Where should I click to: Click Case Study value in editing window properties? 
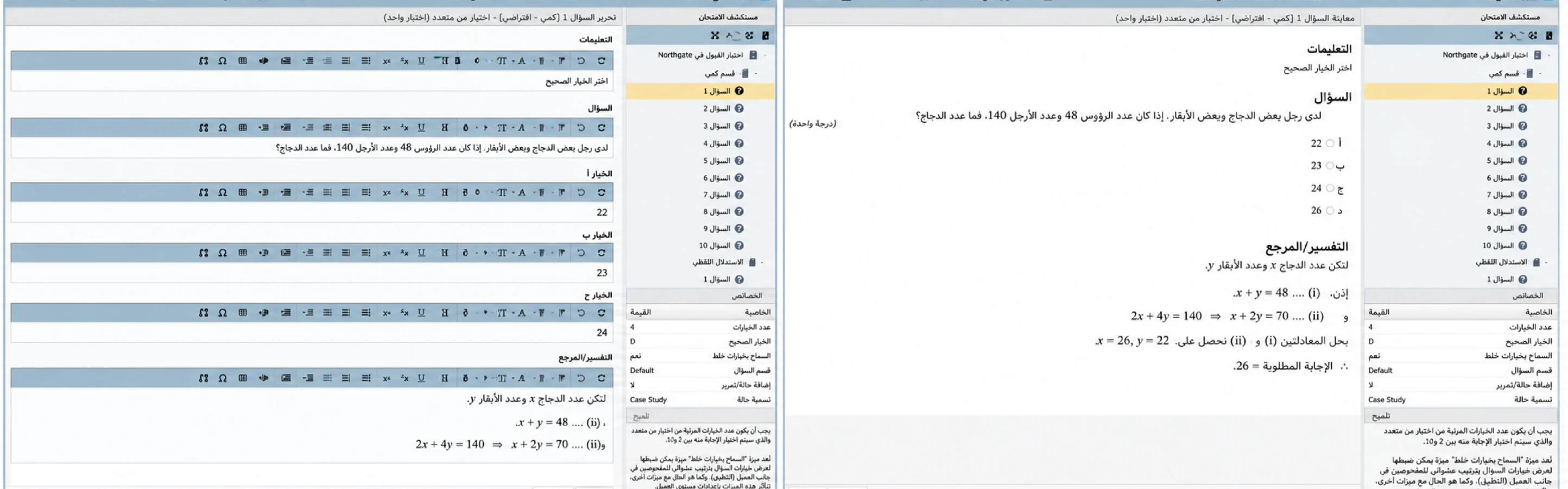pos(648,400)
